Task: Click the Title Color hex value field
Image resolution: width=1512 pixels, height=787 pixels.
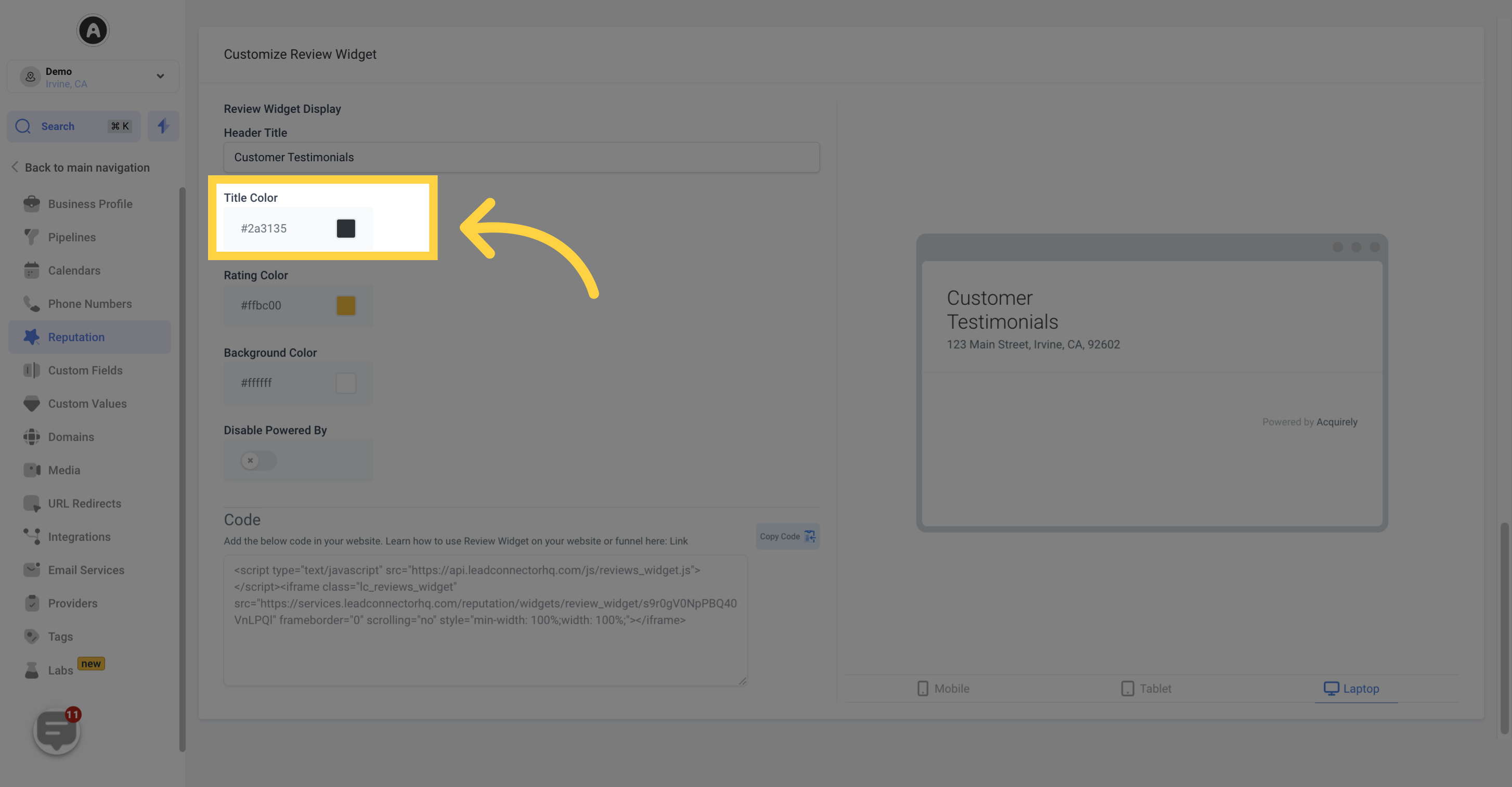Action: (264, 228)
